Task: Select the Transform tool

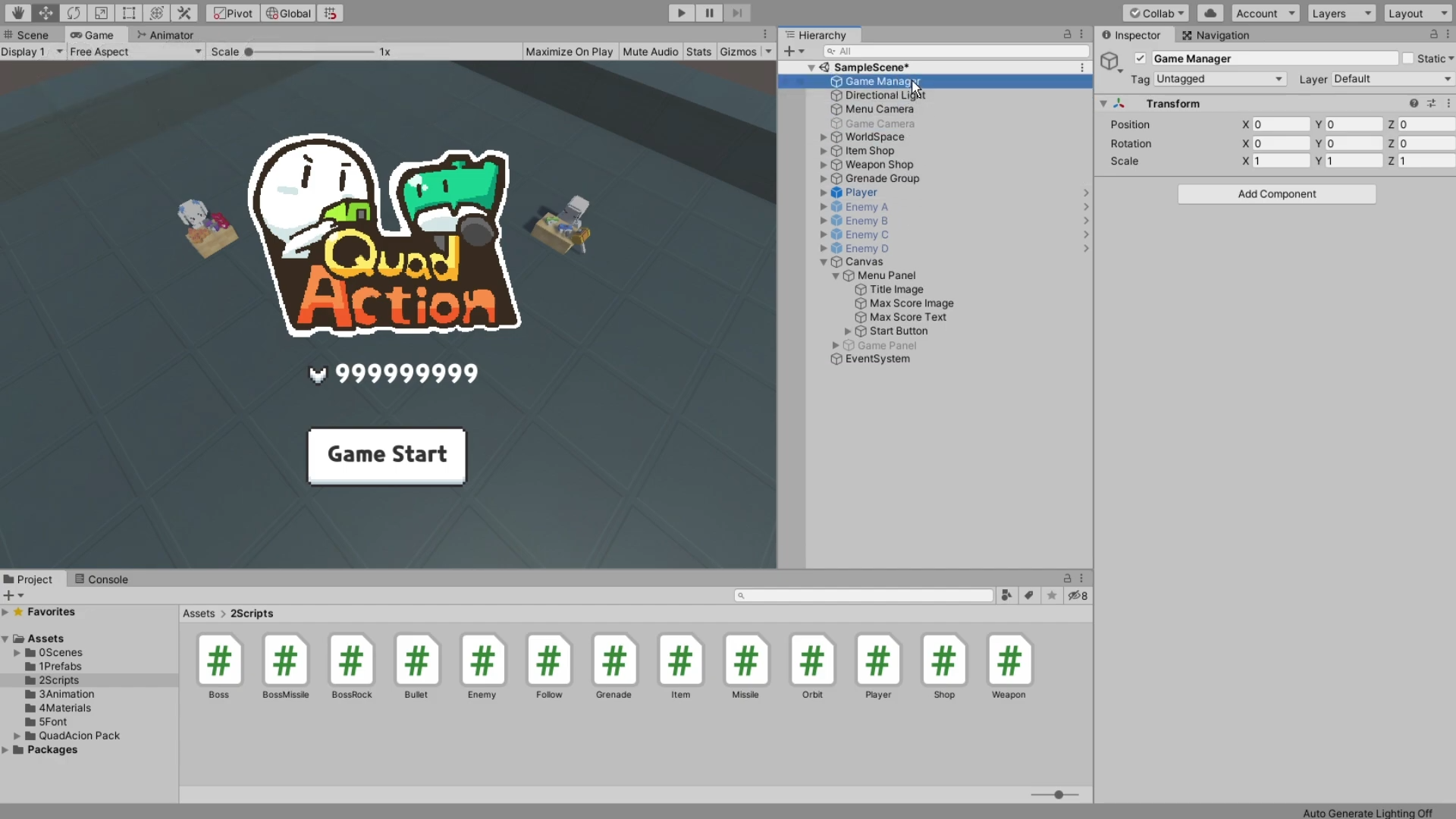Action: tap(156, 13)
